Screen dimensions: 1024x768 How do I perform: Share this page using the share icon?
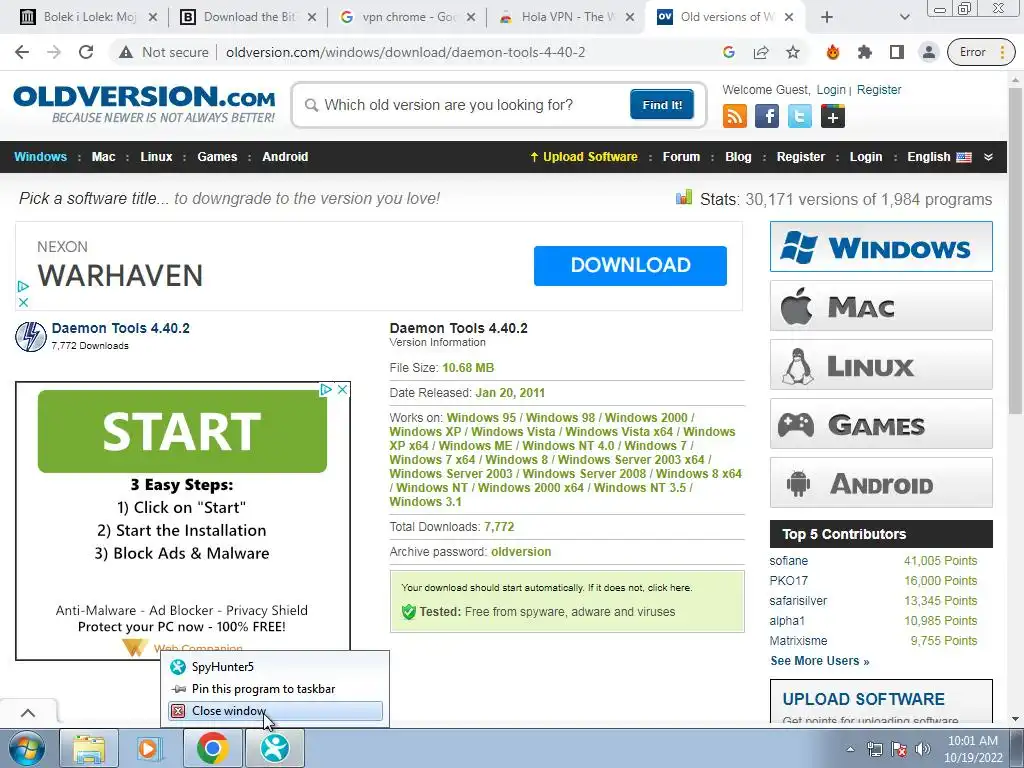click(761, 52)
